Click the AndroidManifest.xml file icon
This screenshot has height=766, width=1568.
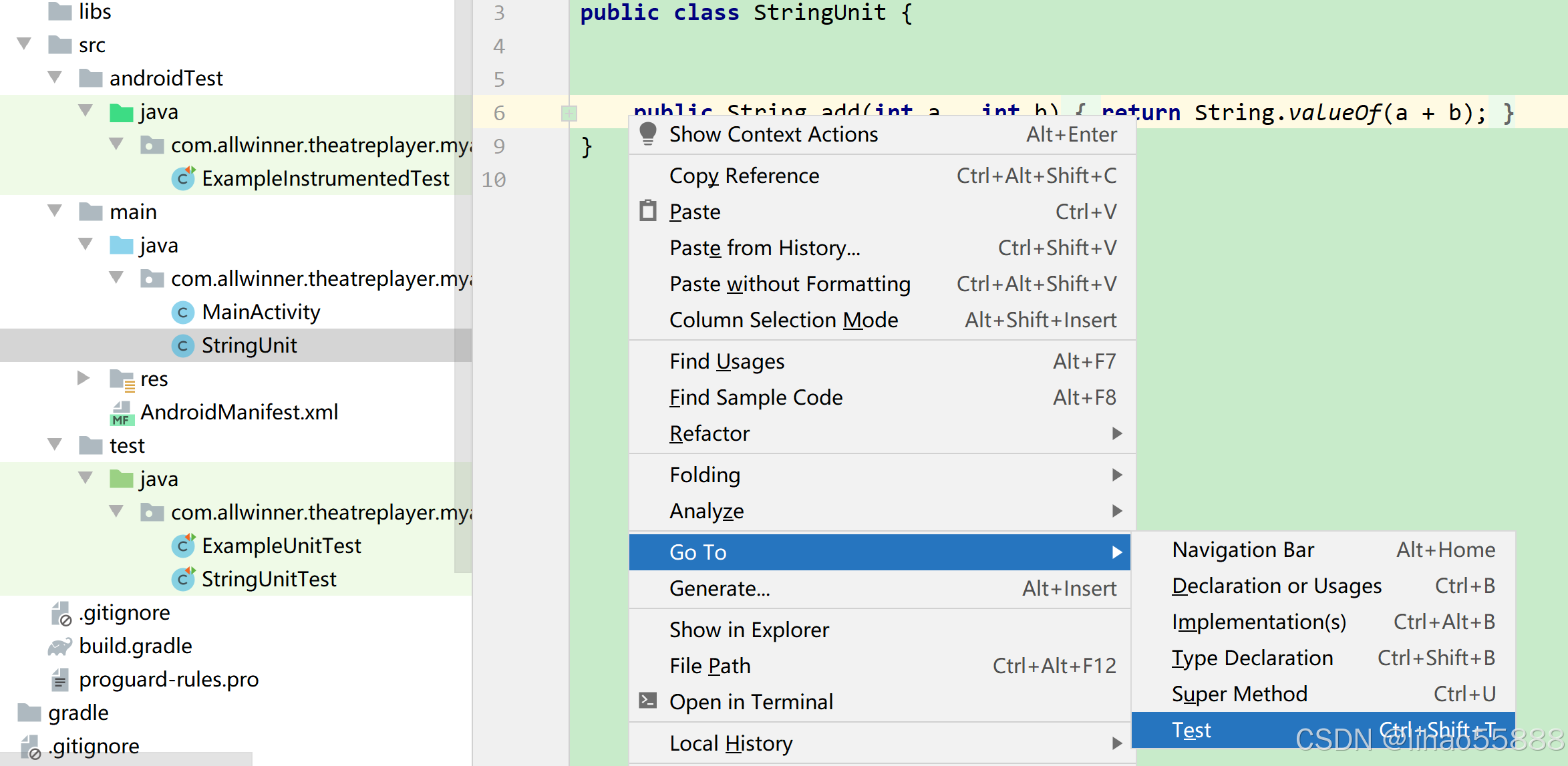(x=122, y=413)
